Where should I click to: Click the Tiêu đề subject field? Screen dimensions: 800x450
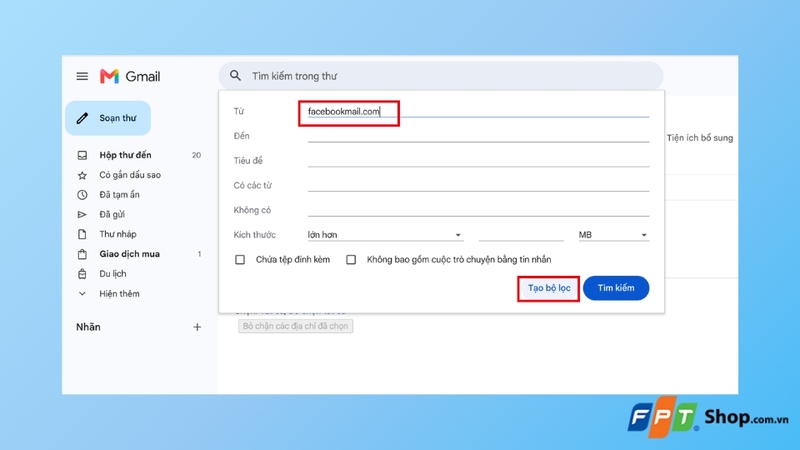478,161
